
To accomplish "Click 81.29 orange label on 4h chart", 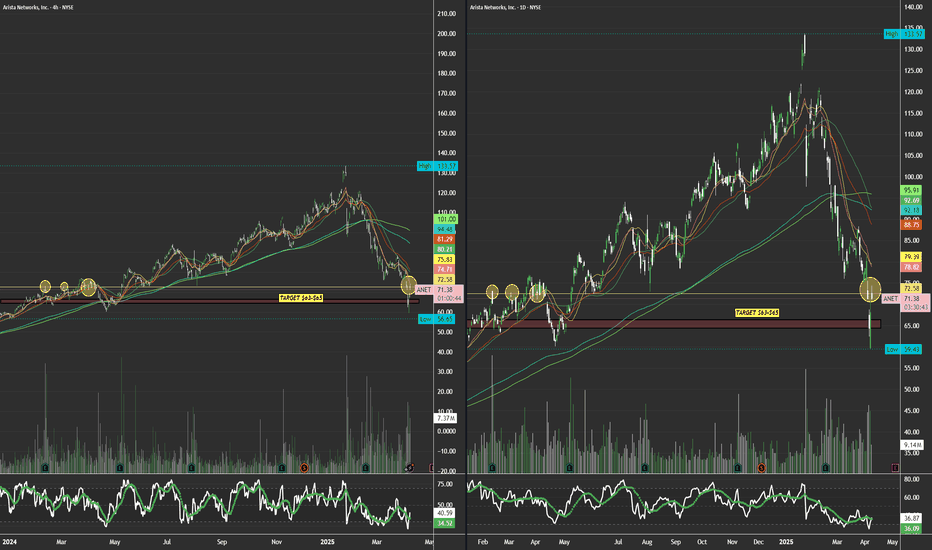I will (x=446, y=239).
